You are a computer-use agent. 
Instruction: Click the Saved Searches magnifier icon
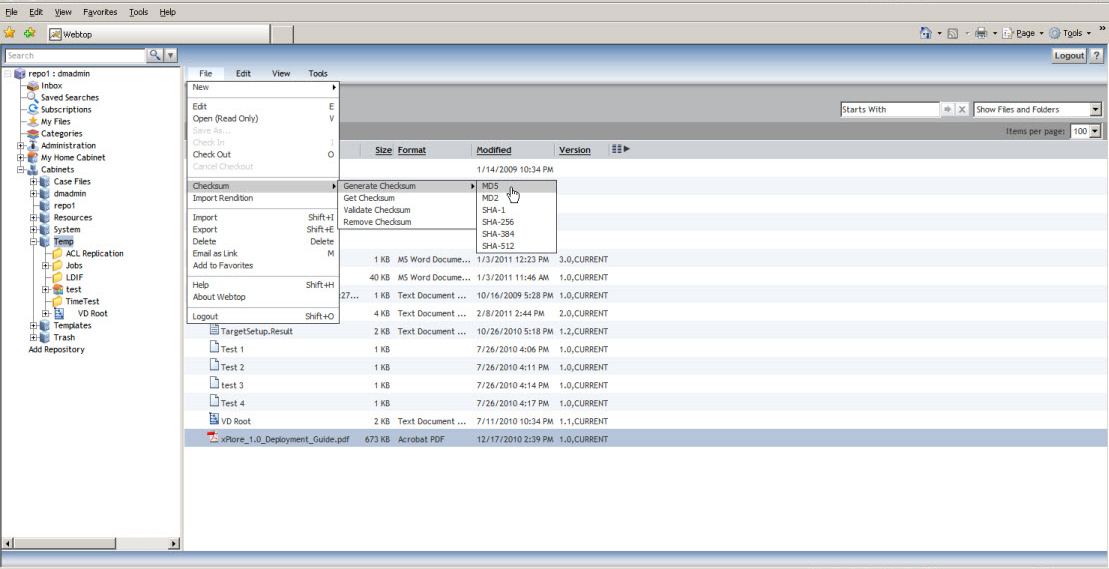pyautogui.click(x=33, y=98)
